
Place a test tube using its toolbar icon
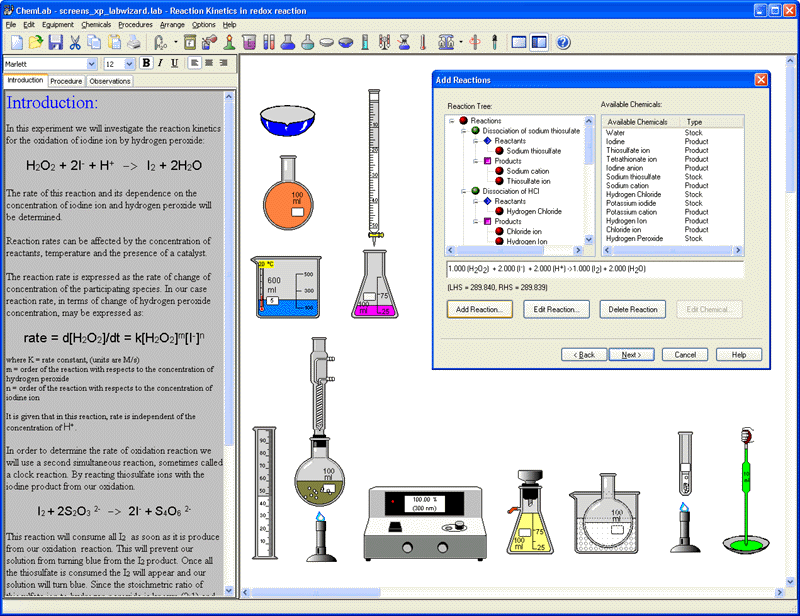(x=270, y=42)
